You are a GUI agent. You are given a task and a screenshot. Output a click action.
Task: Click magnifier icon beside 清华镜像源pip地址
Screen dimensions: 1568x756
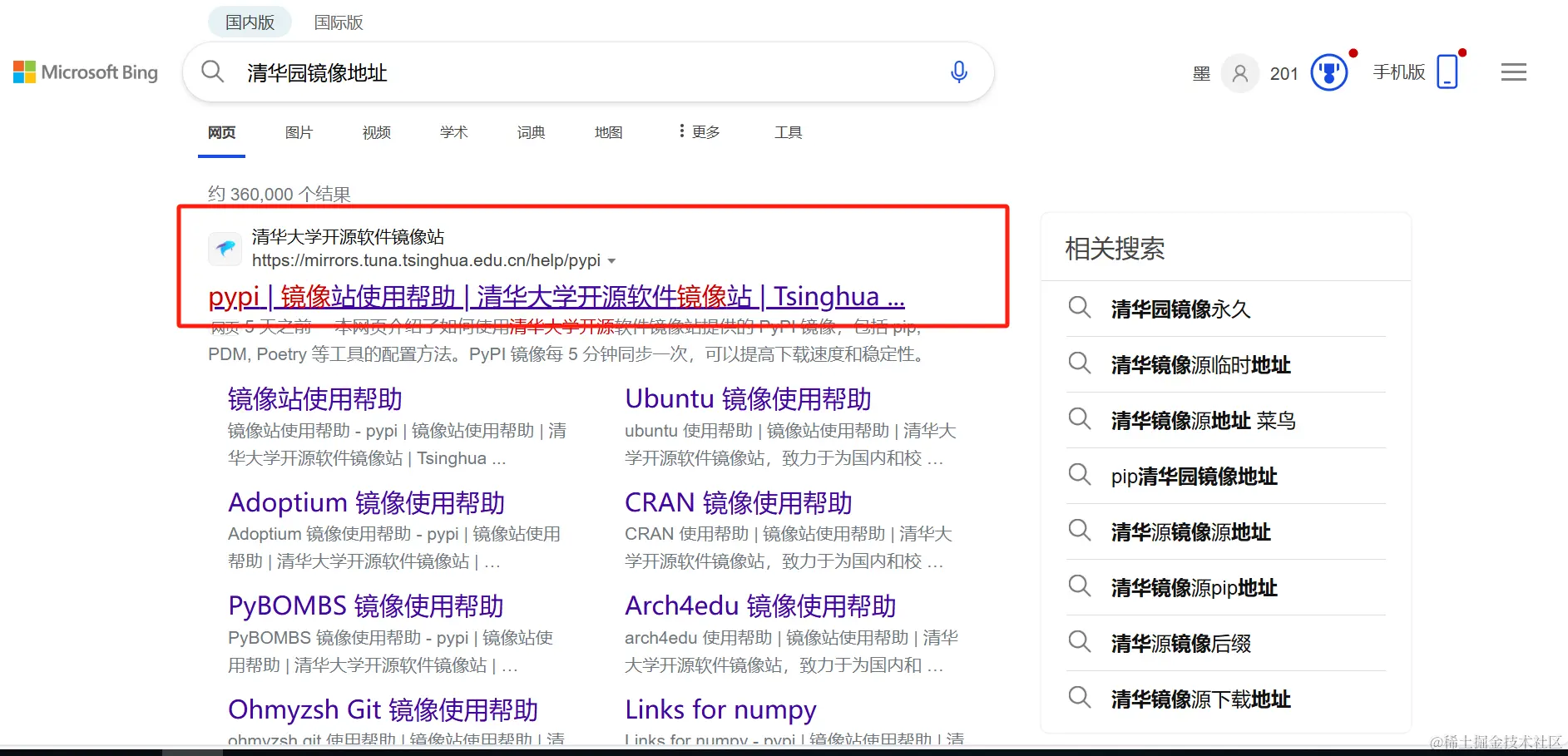pyautogui.click(x=1080, y=586)
